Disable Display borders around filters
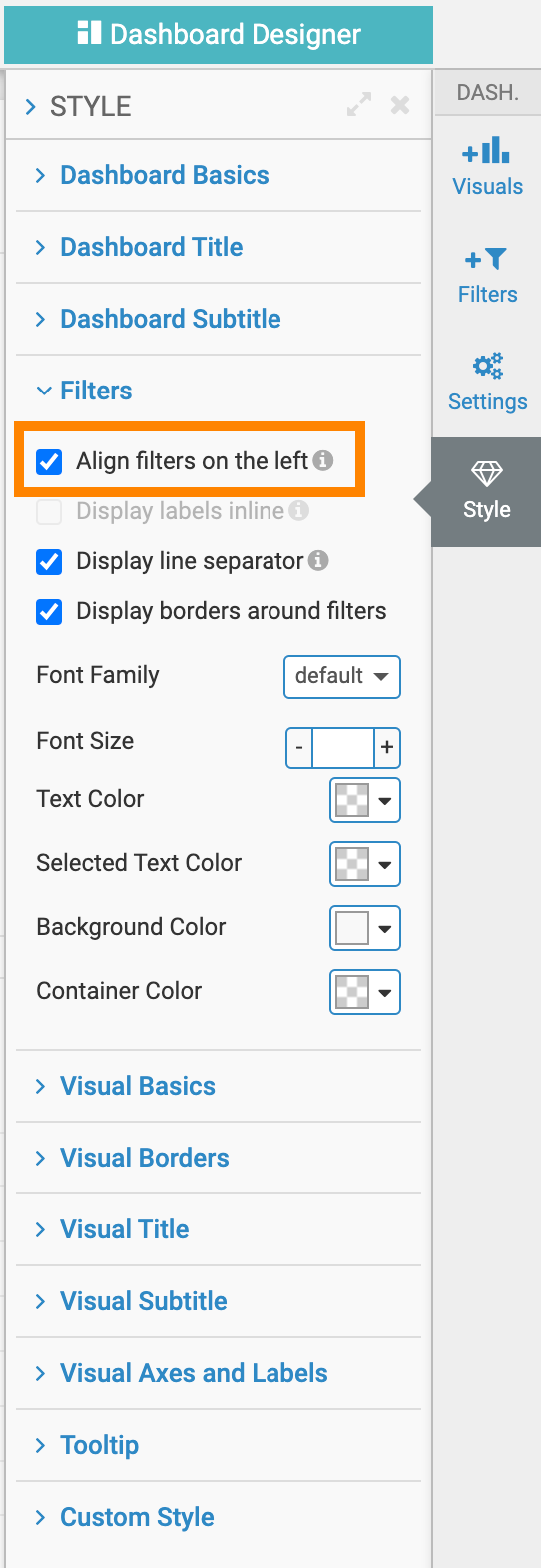The width and height of the screenshot is (541, 1568). (x=49, y=611)
